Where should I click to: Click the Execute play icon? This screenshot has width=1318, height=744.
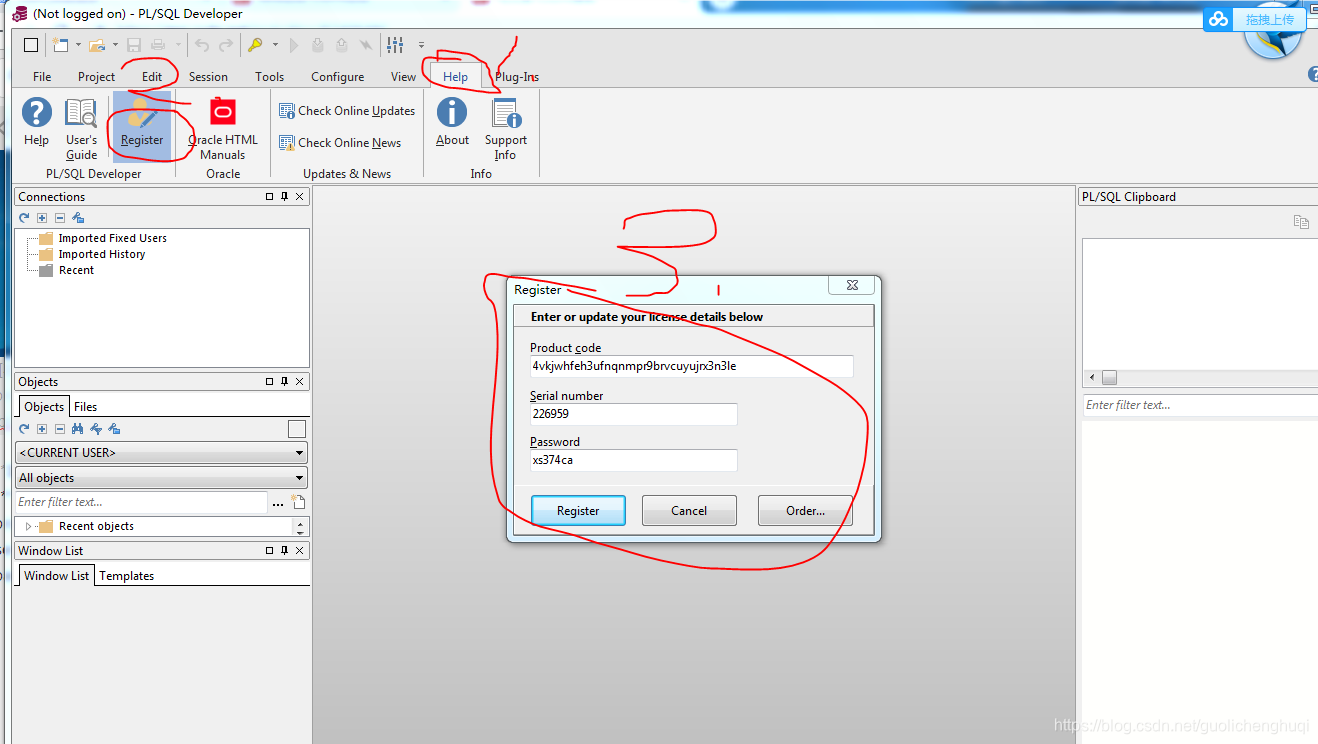tap(294, 45)
